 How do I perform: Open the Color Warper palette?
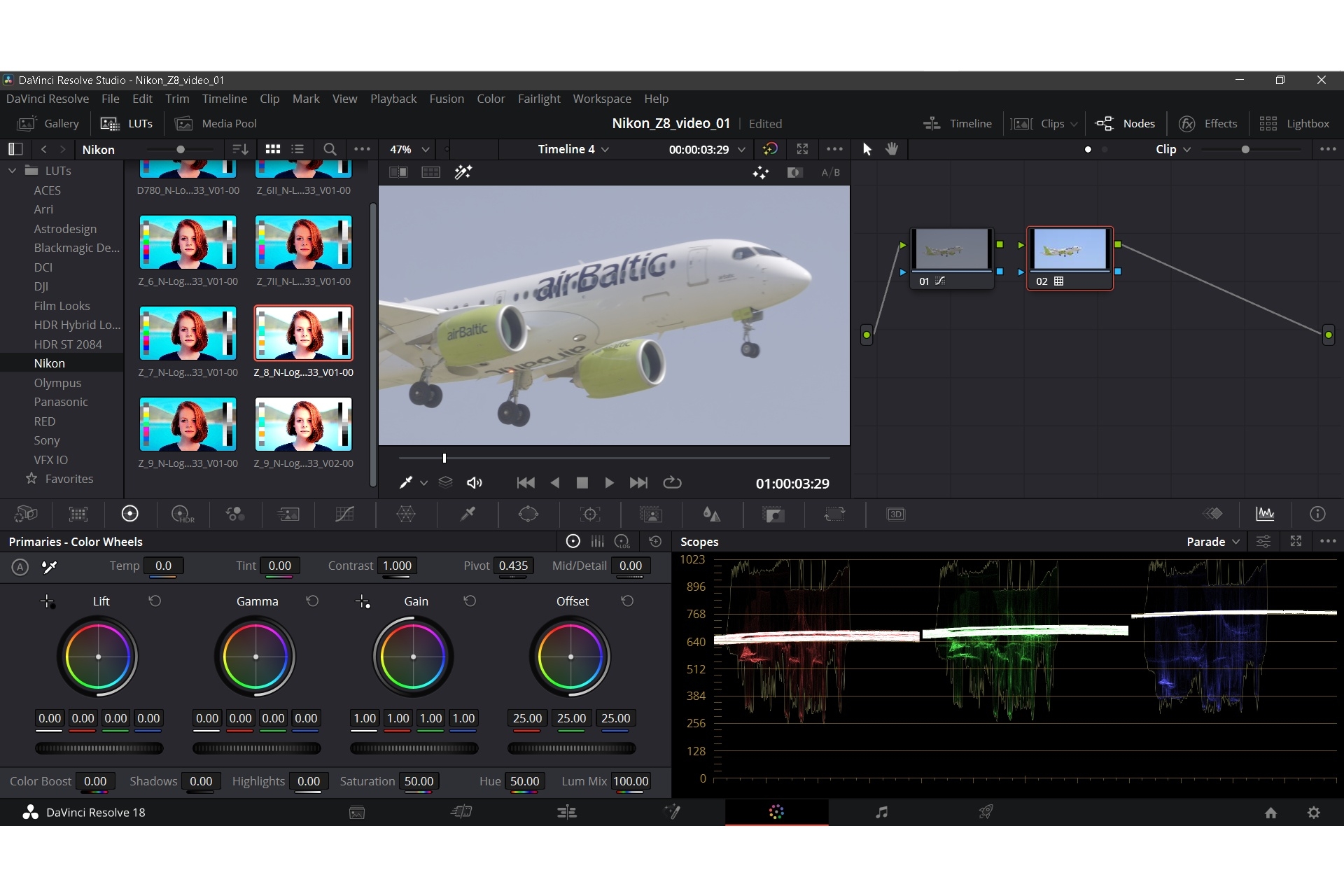pos(406,514)
